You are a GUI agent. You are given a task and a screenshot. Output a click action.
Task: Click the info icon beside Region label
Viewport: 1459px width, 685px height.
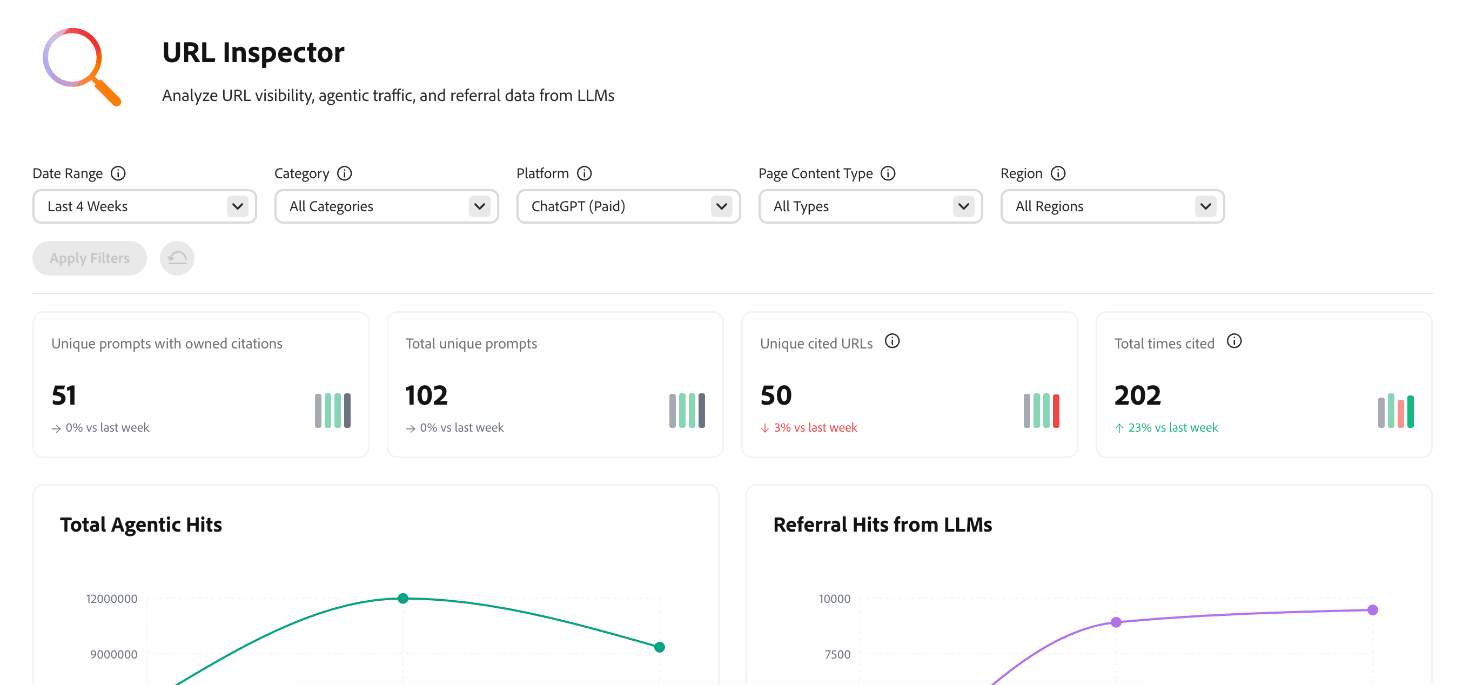pyautogui.click(x=1058, y=173)
